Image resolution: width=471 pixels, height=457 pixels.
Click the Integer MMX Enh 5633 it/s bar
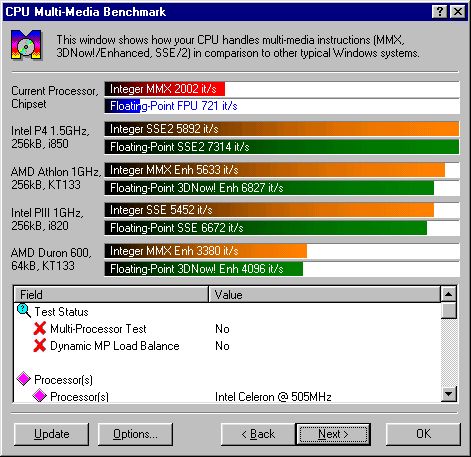click(x=275, y=170)
